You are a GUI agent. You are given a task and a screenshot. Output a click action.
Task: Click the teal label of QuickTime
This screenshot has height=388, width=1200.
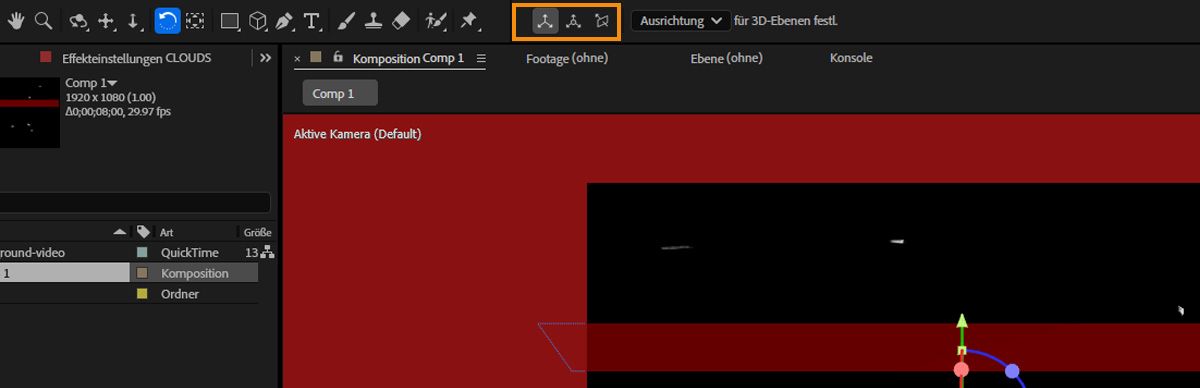pyautogui.click(x=142, y=253)
